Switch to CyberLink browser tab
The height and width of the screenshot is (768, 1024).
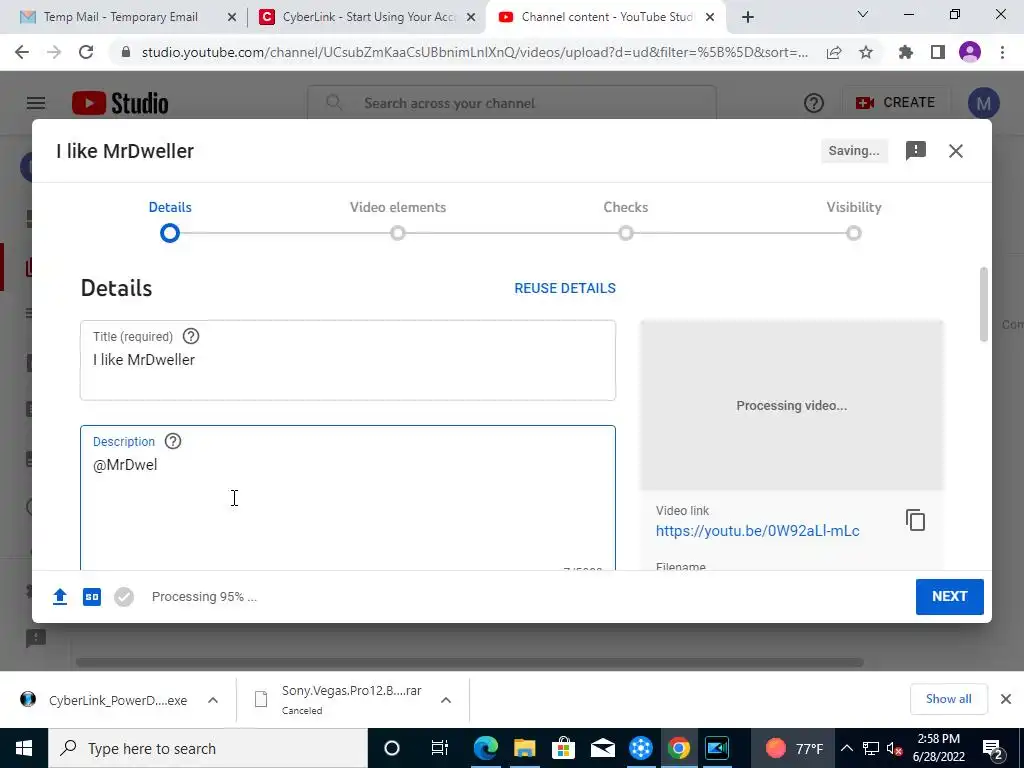tap(366, 17)
